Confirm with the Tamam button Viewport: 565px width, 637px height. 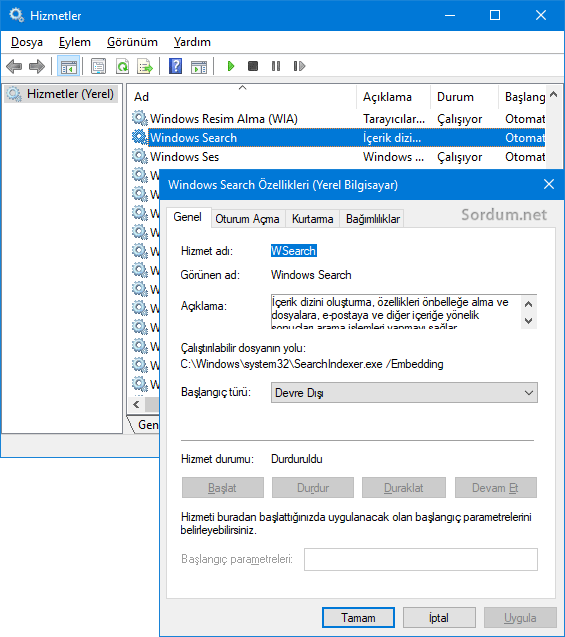pos(358,618)
